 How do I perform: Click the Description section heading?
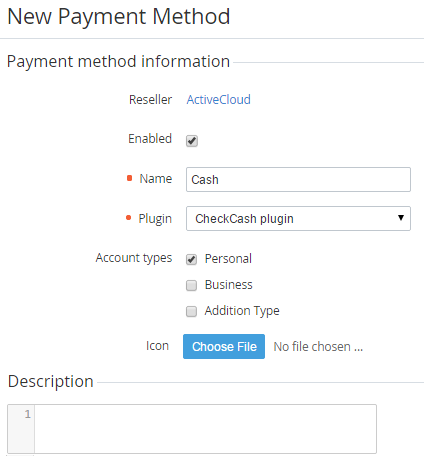(50, 381)
